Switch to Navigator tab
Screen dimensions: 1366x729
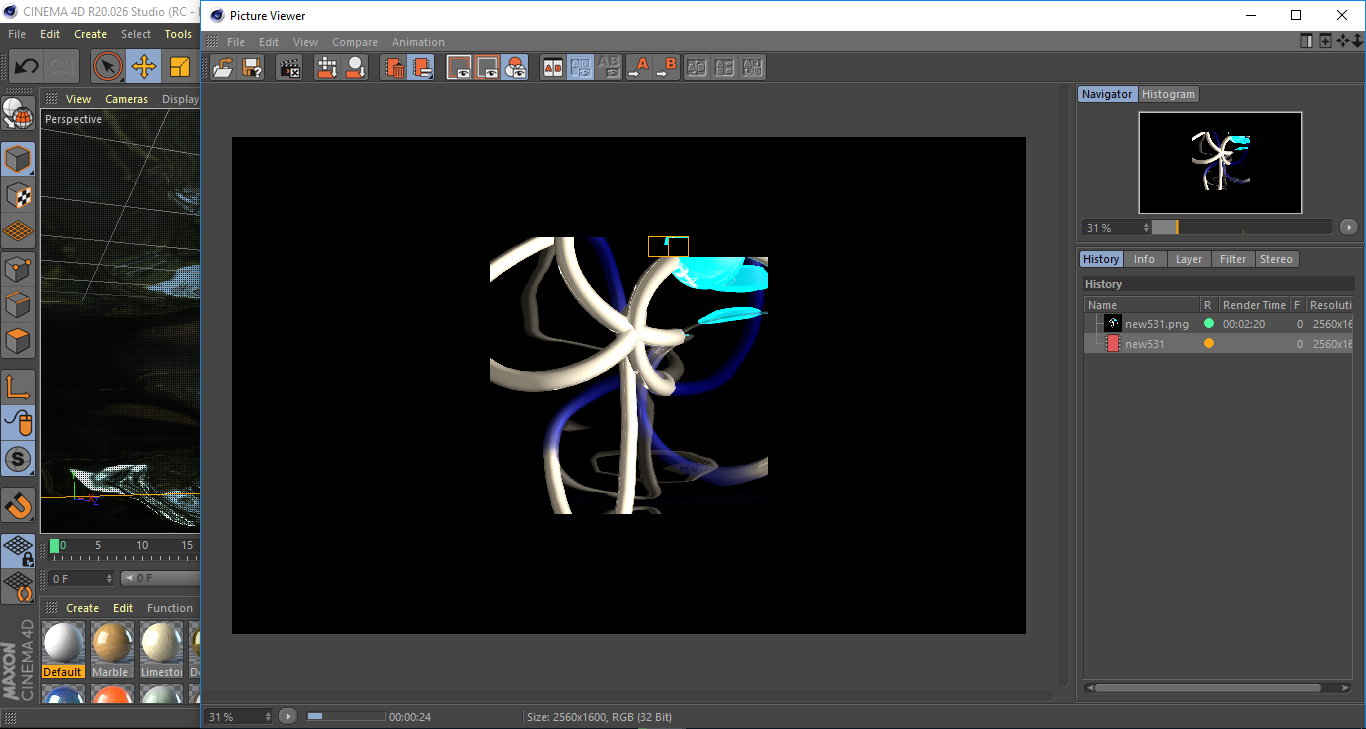1107,94
